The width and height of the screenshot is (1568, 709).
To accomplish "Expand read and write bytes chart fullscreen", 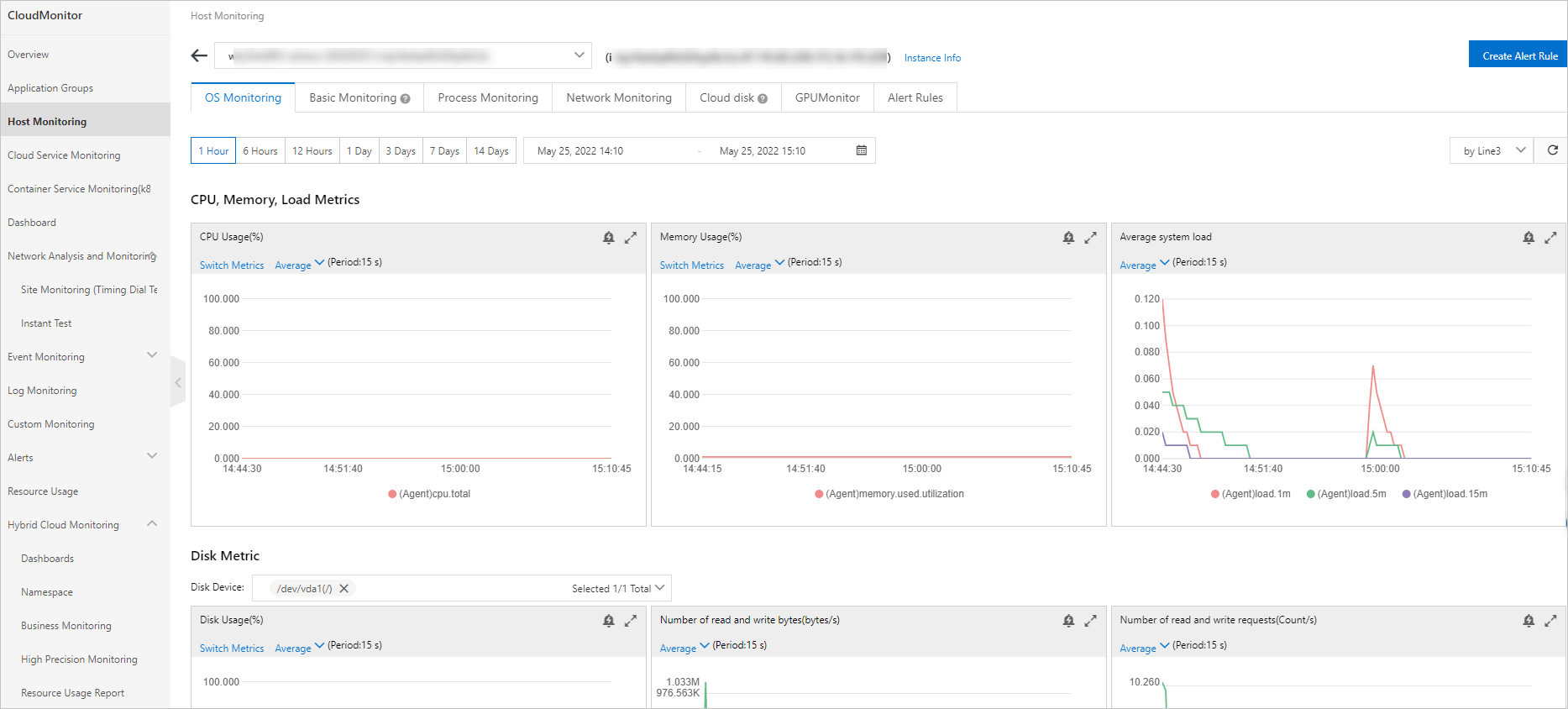I will (1091, 621).
